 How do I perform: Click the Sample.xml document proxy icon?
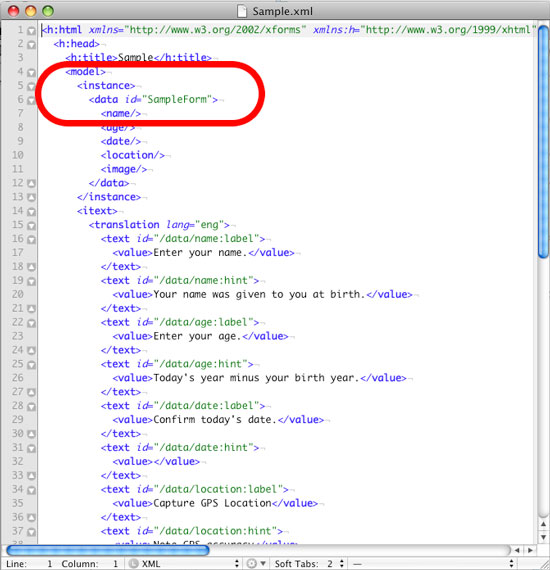coord(242,11)
